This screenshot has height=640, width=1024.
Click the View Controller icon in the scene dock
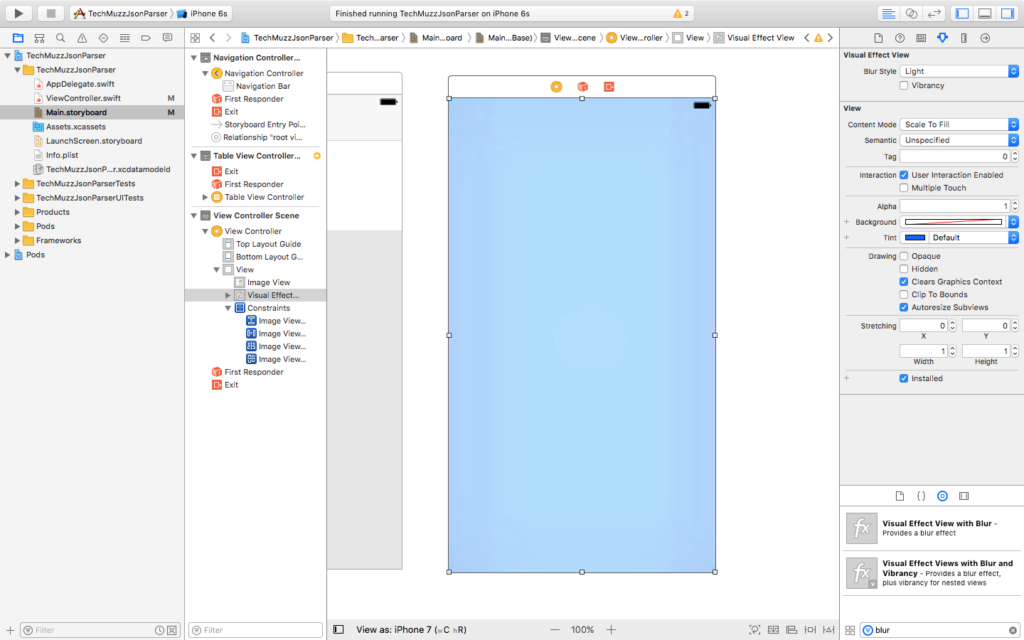(556, 87)
